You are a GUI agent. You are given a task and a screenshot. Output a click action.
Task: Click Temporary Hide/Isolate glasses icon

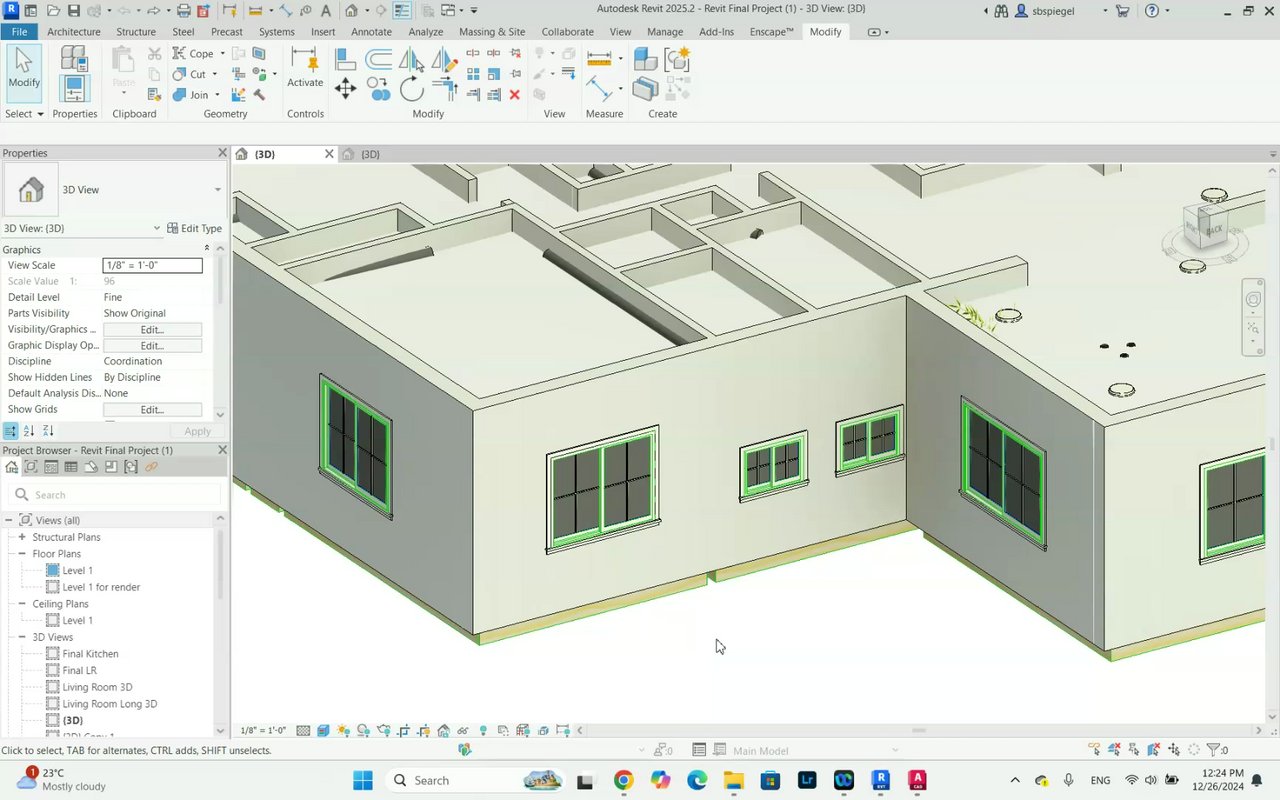(463, 731)
